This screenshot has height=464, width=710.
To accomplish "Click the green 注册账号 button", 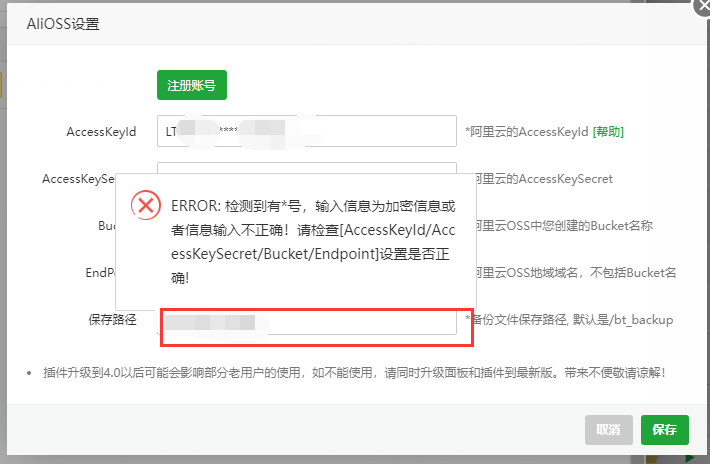I will pyautogui.click(x=192, y=85).
